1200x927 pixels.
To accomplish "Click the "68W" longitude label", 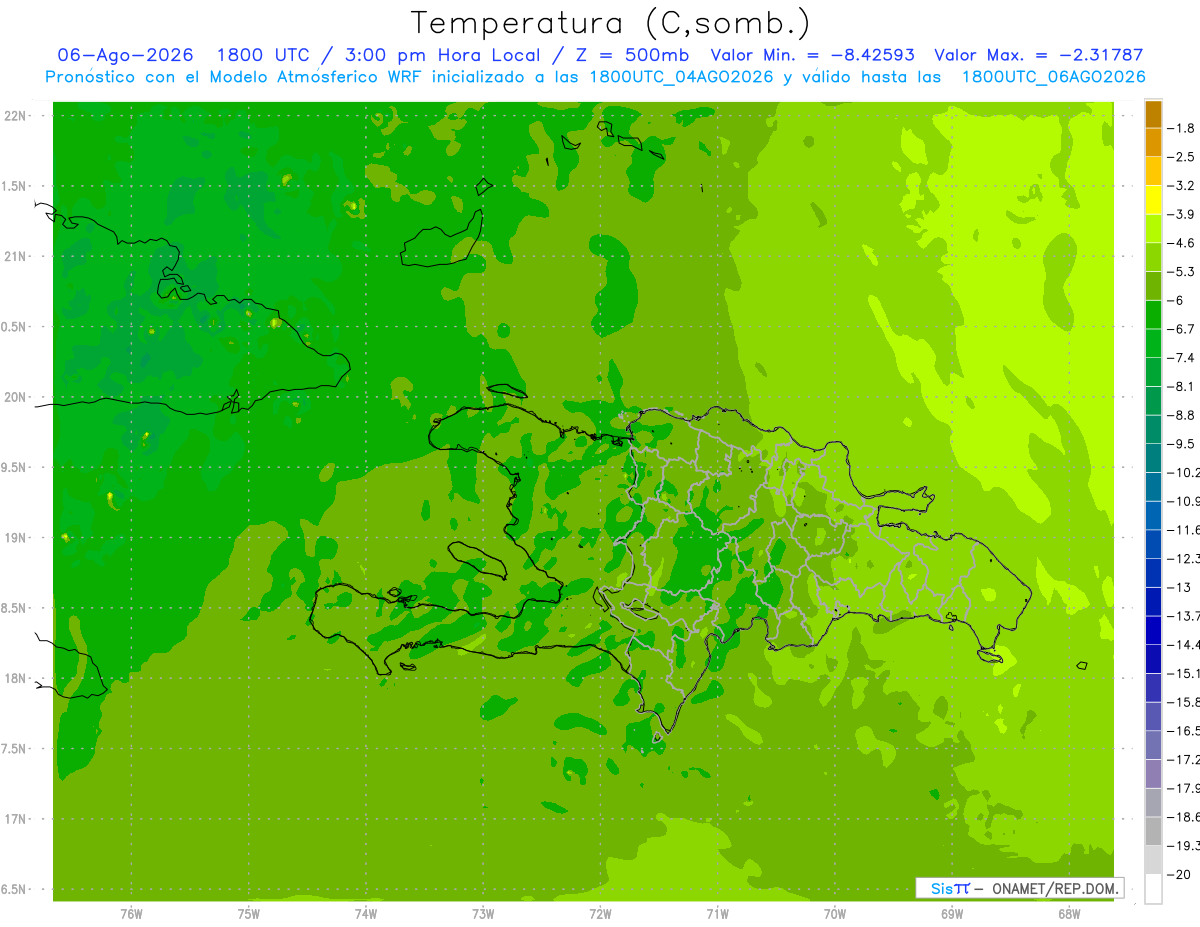I will [1069, 913].
